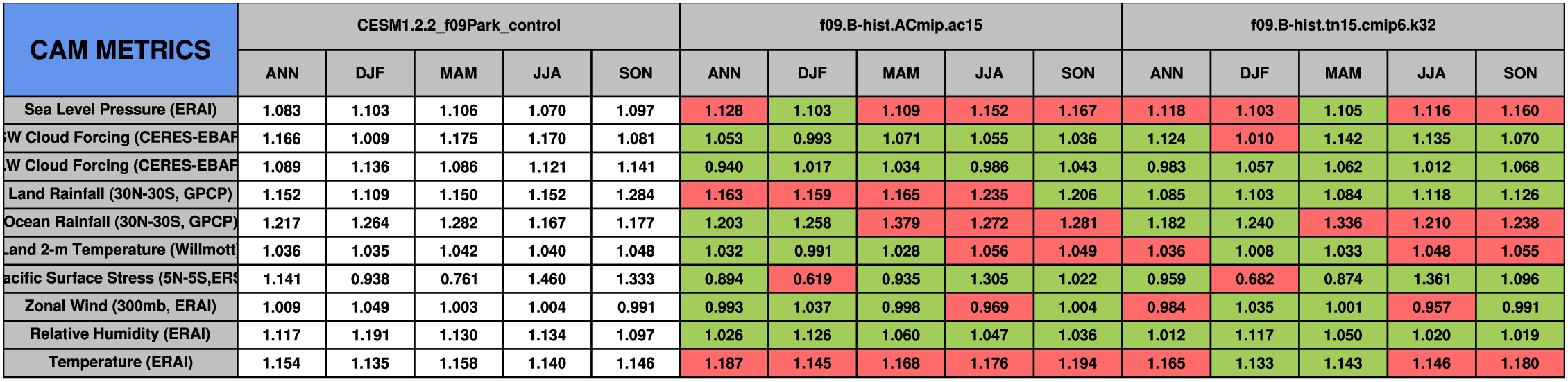
Task: Click DJF header under CESM1.2.2_f09Park_control
Action: 370,73
